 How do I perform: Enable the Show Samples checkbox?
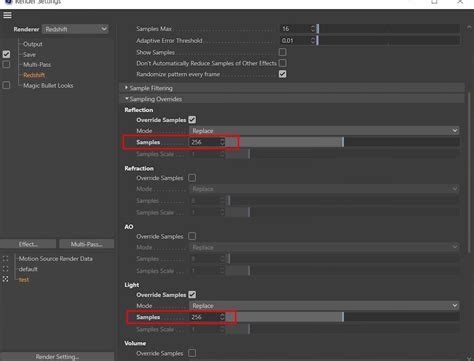(x=282, y=52)
